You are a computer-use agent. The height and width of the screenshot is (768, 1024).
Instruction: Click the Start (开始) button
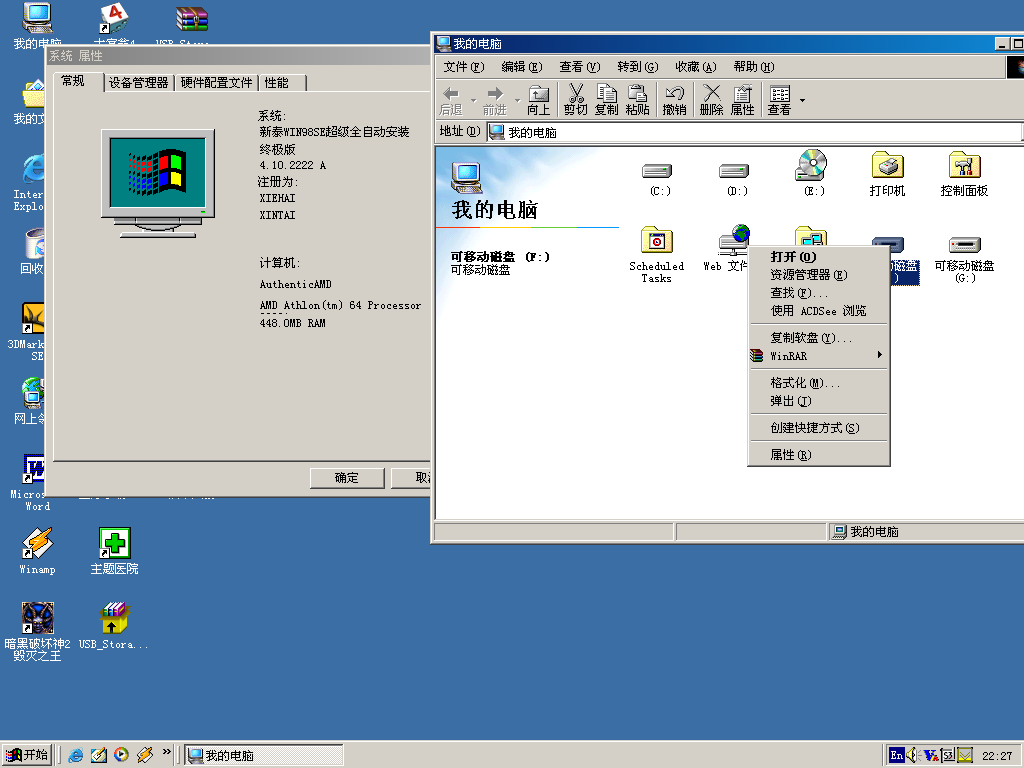tap(27, 755)
